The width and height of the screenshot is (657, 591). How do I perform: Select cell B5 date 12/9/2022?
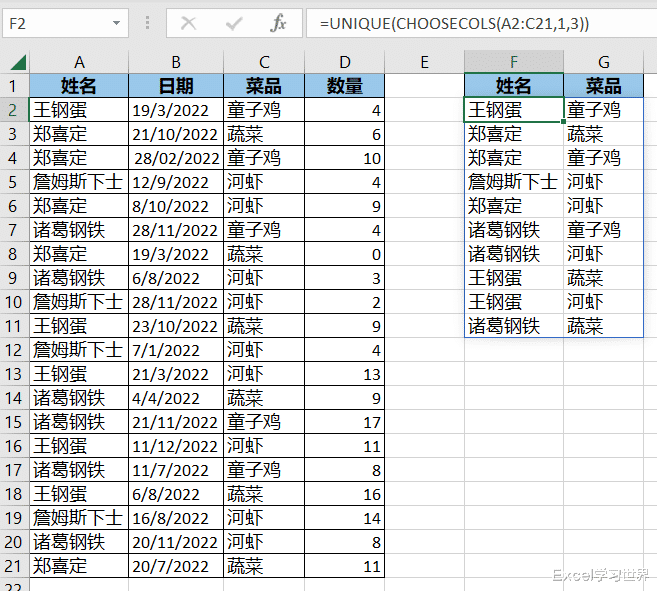[x=176, y=182]
